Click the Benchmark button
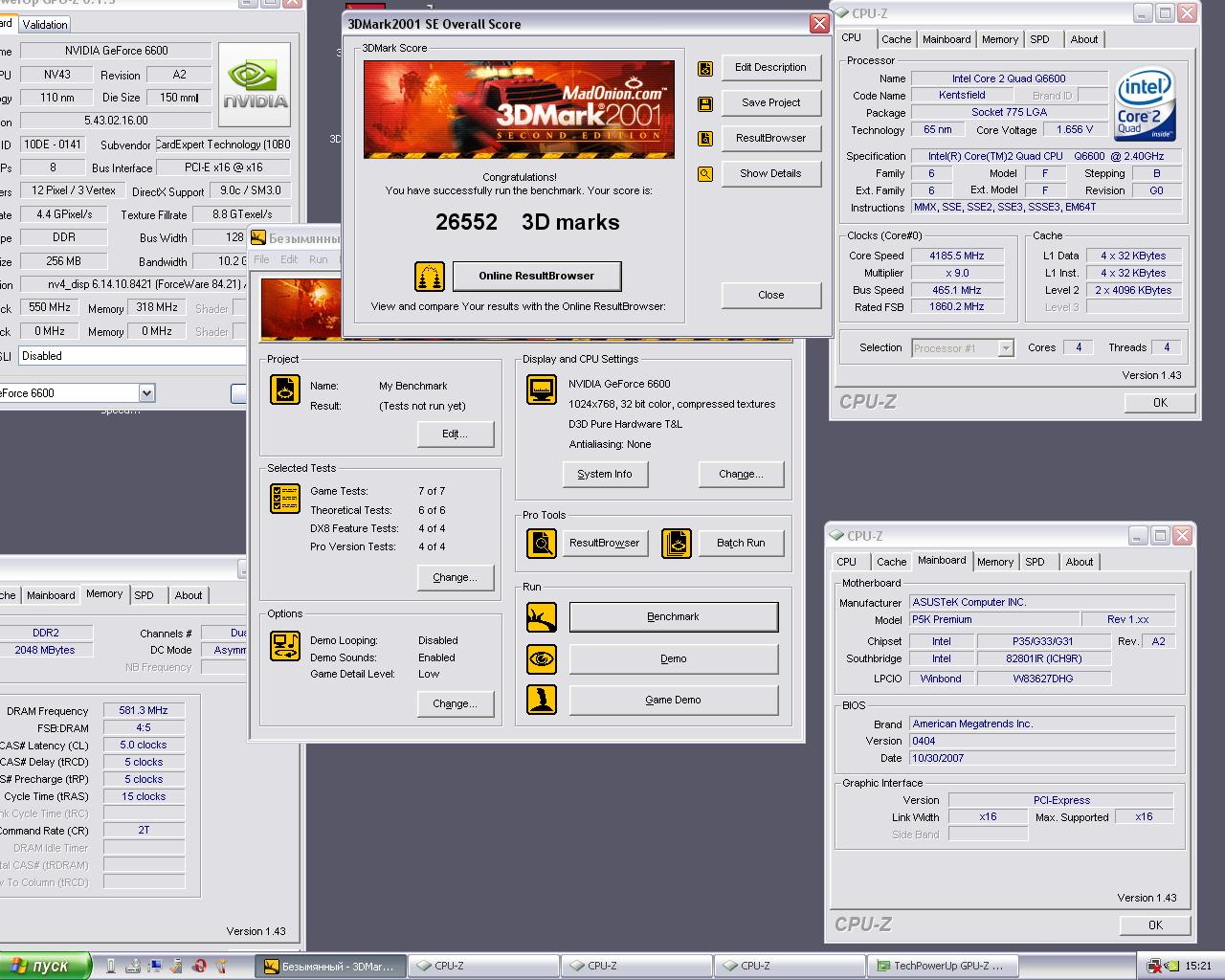Screen dimensions: 1225x980 (x=674, y=617)
